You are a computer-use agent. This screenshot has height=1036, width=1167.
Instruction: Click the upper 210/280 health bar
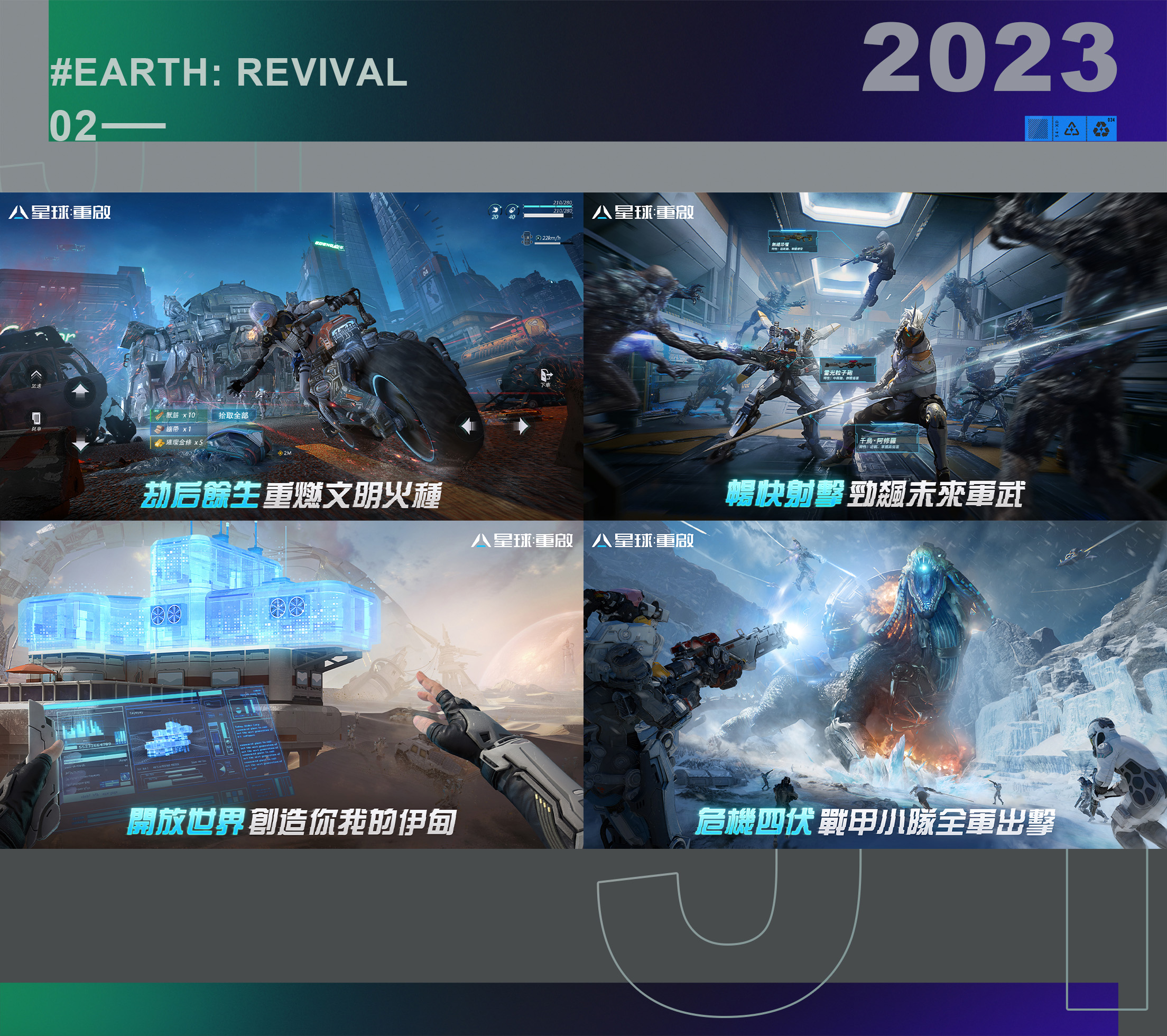pyautogui.click(x=548, y=207)
